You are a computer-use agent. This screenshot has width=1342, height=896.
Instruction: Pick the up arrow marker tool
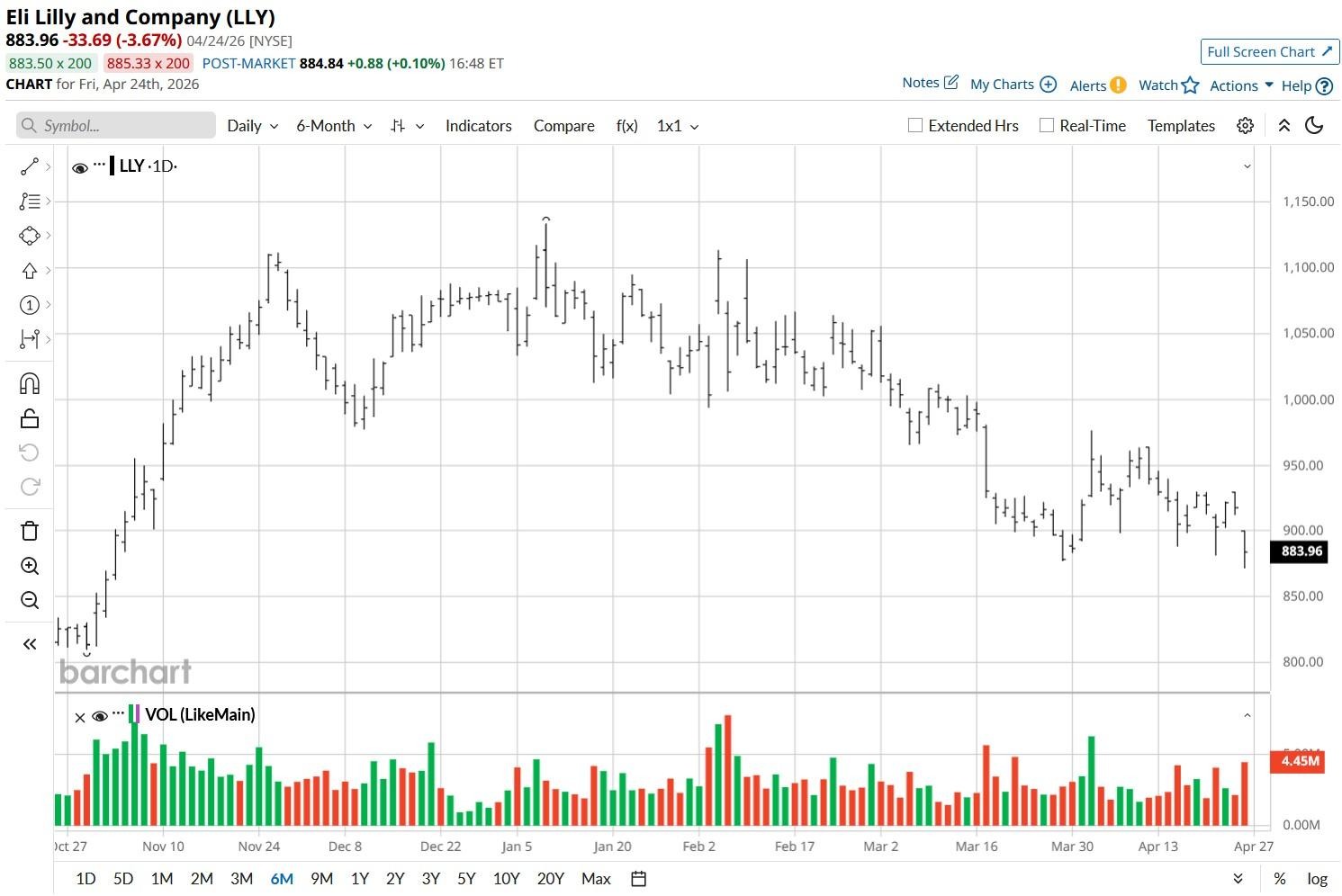pyautogui.click(x=30, y=270)
